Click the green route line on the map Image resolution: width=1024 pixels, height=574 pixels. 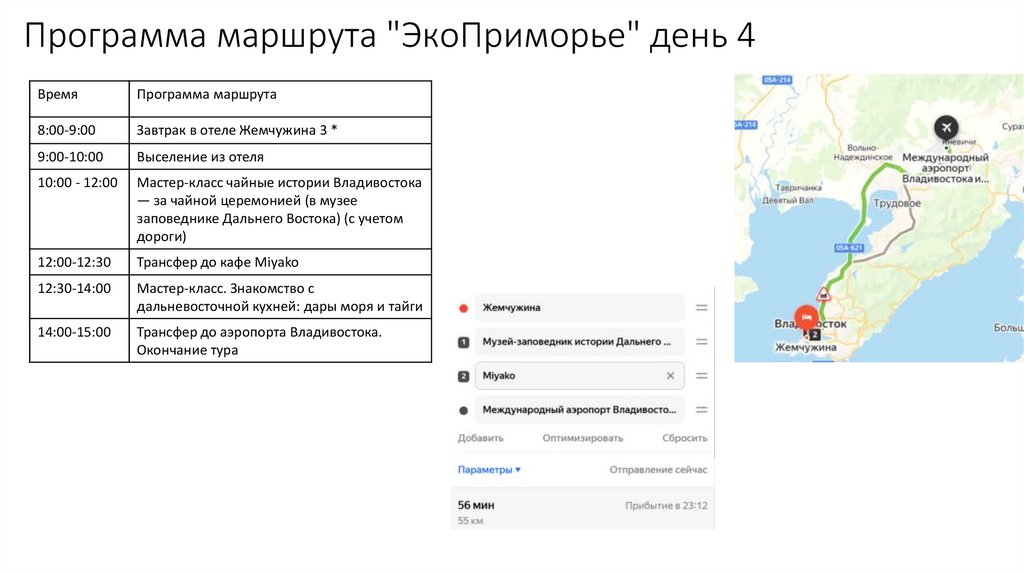(863, 210)
